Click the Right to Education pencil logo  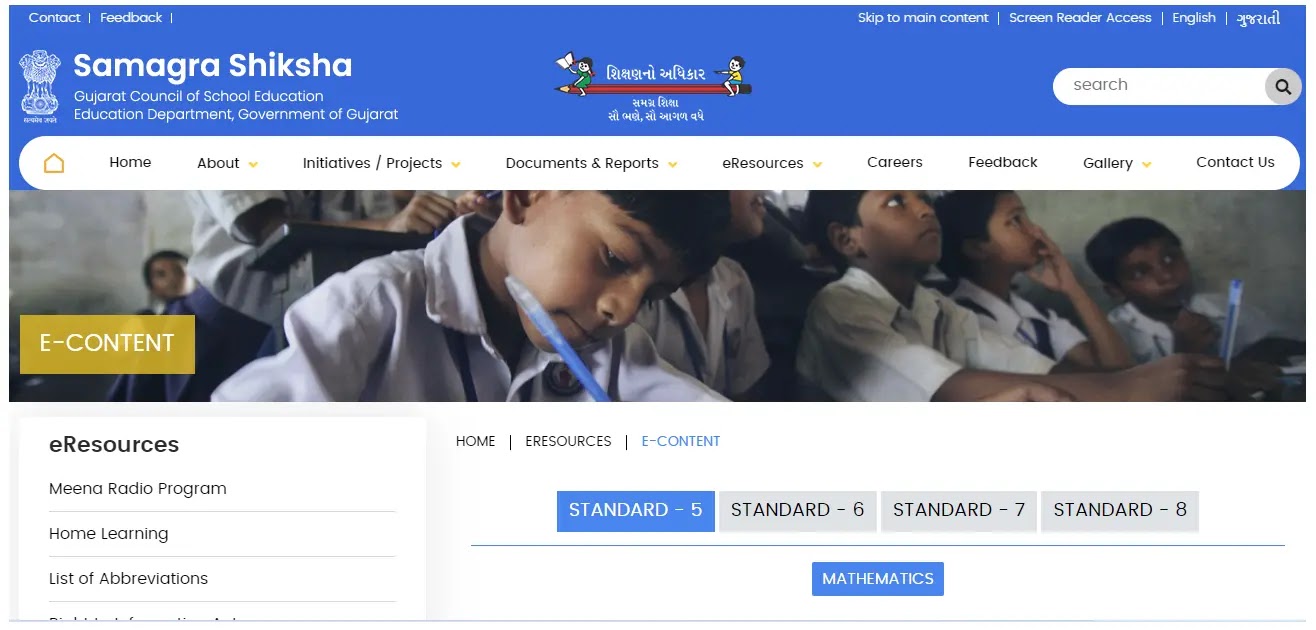[x=654, y=86]
